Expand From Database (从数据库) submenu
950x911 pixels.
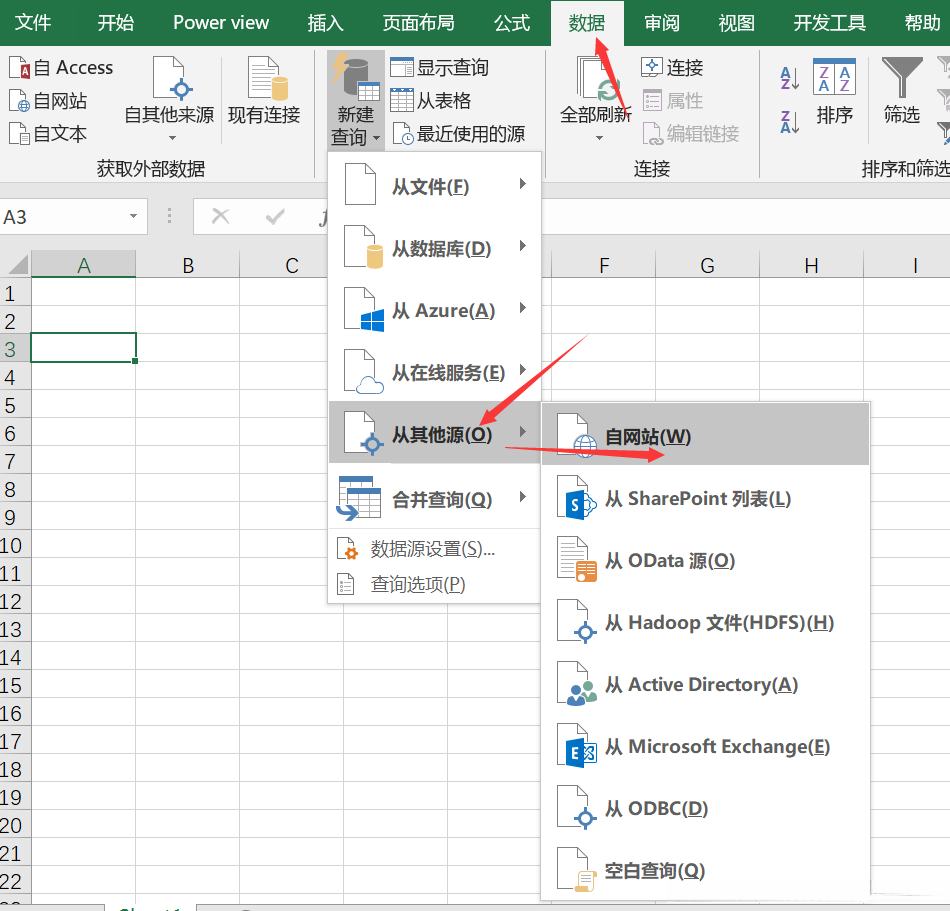(434, 248)
